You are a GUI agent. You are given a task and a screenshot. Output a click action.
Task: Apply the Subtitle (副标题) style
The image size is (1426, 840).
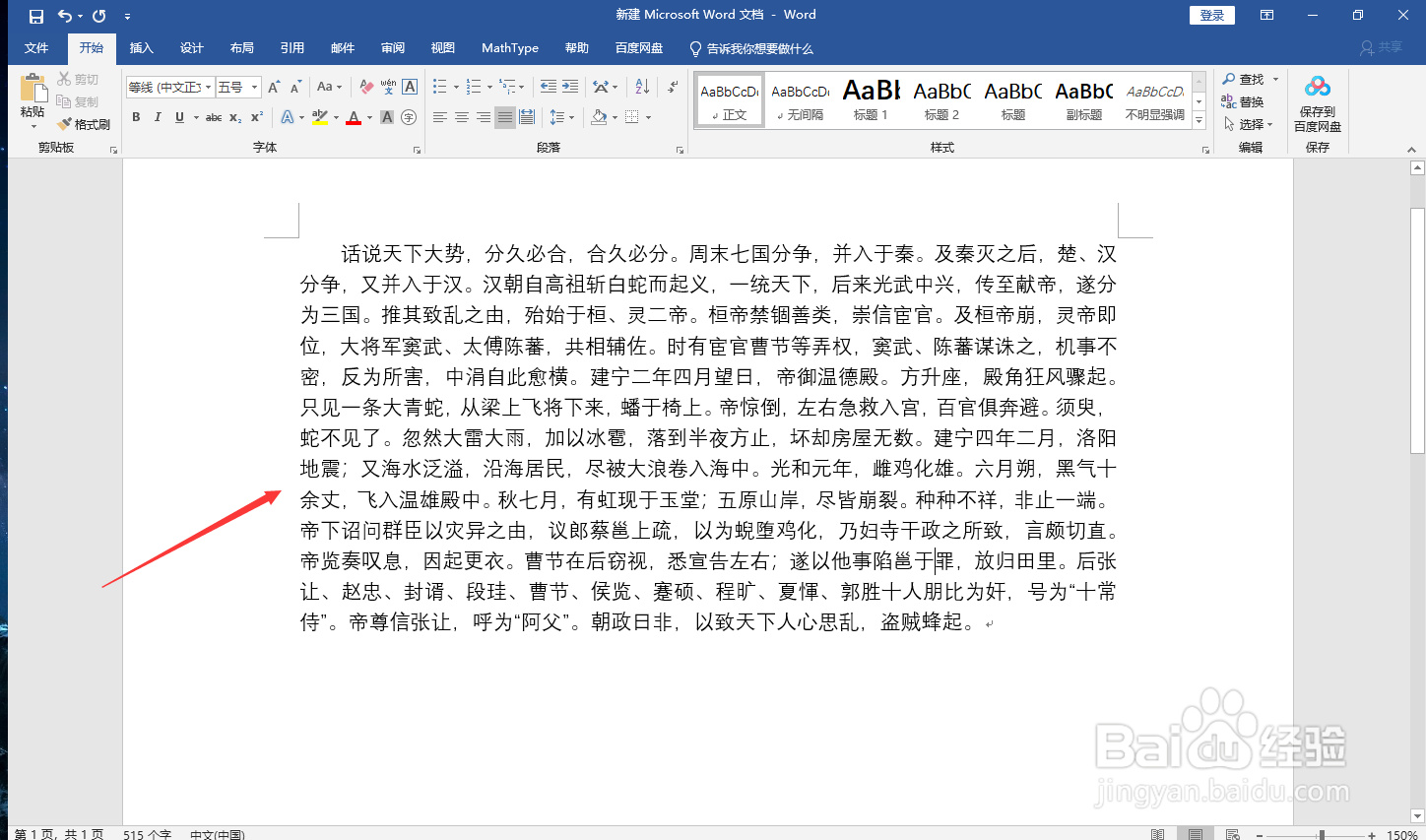point(1083,100)
